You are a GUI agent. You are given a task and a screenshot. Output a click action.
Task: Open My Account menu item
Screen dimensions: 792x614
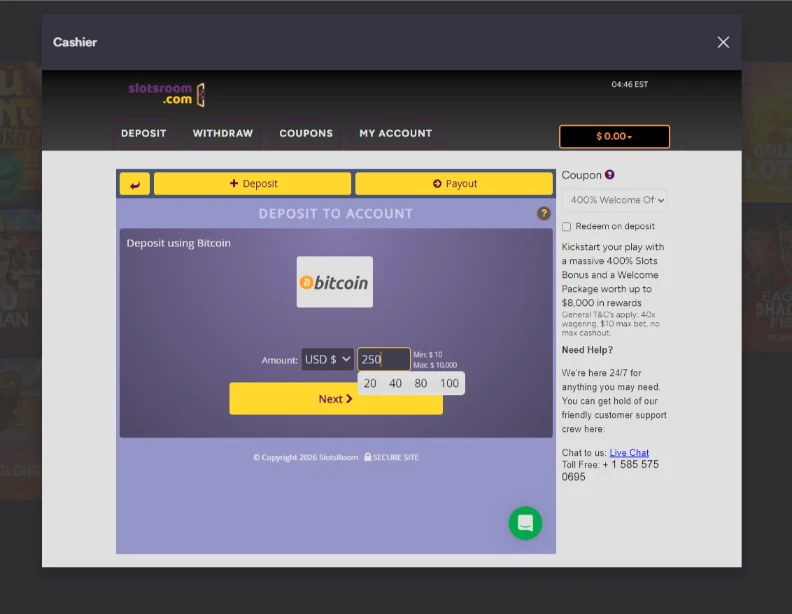click(x=395, y=133)
